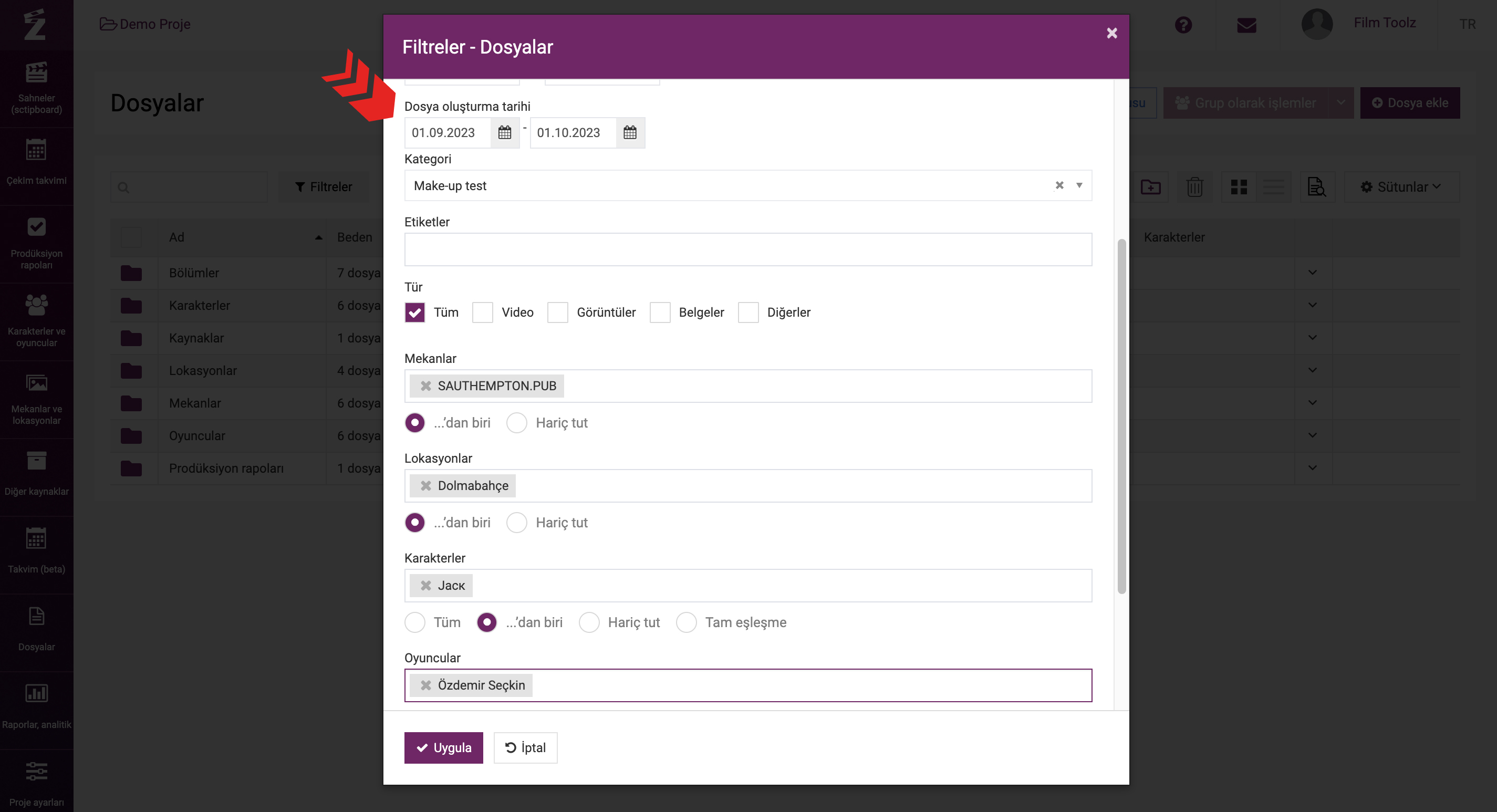Viewport: 1497px width, 812px height.
Task: Switch to the grid view icon
Action: pos(1239,186)
